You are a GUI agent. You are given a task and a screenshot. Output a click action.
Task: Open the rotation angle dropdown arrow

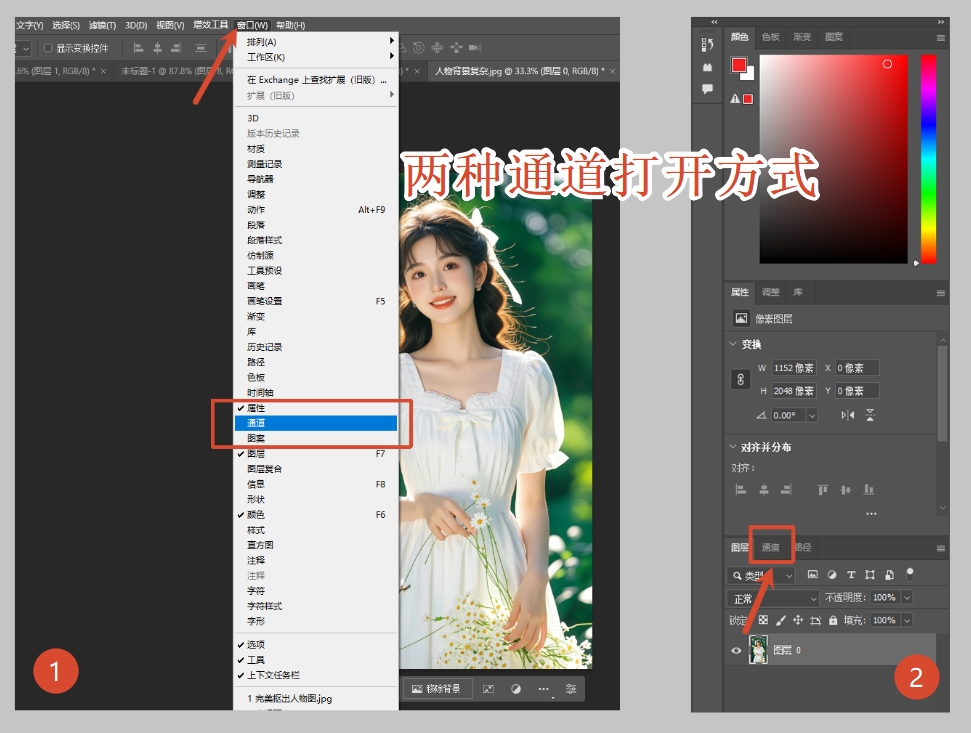coord(811,415)
